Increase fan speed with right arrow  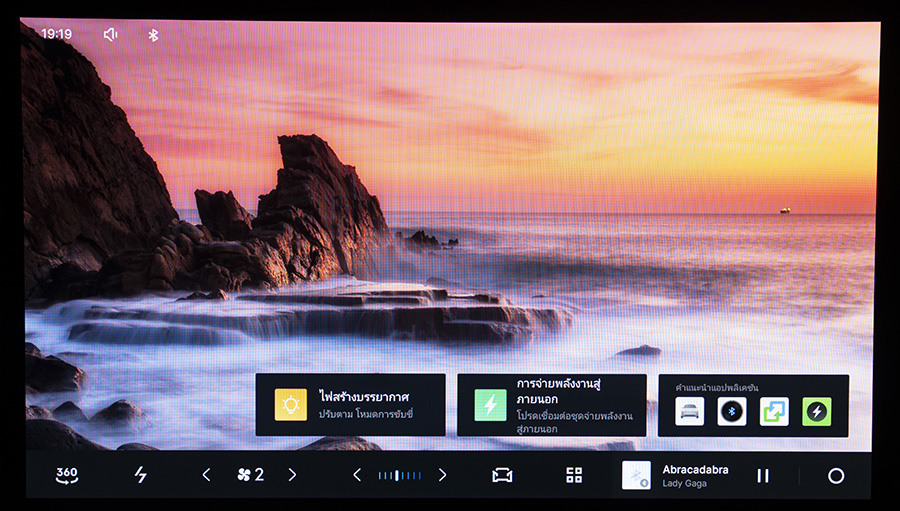(292, 475)
